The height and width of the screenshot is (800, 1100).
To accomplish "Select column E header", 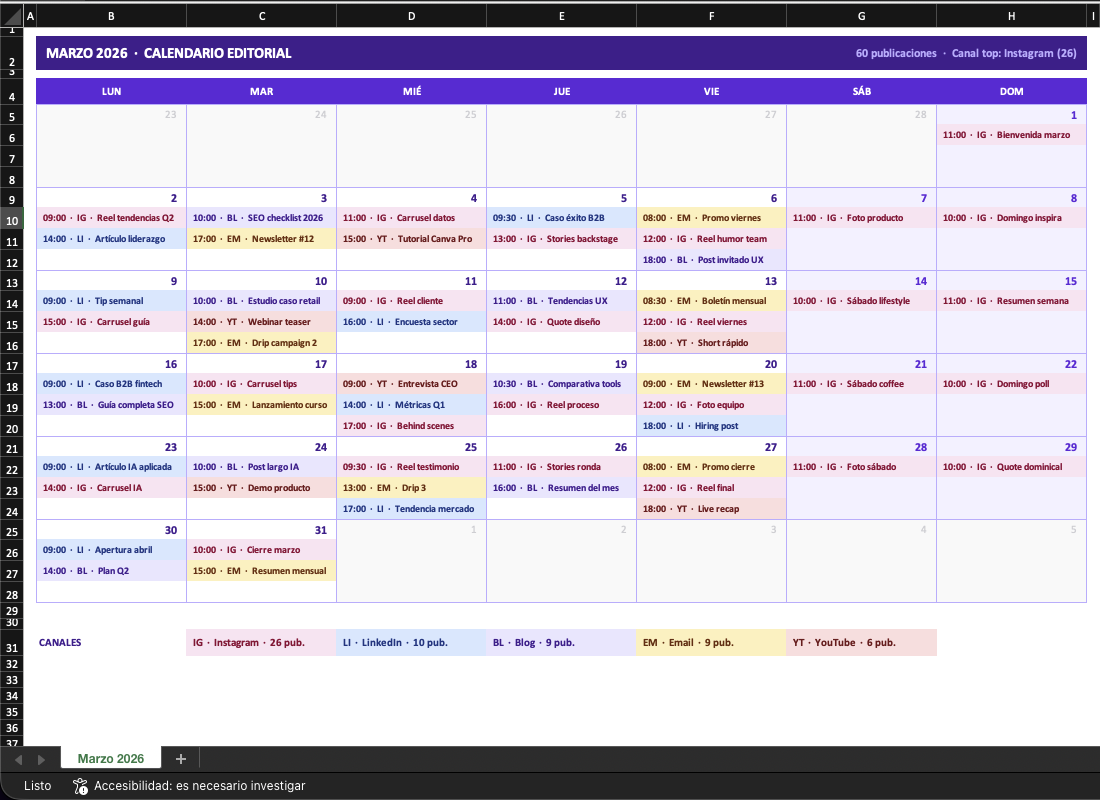I will coord(562,15).
